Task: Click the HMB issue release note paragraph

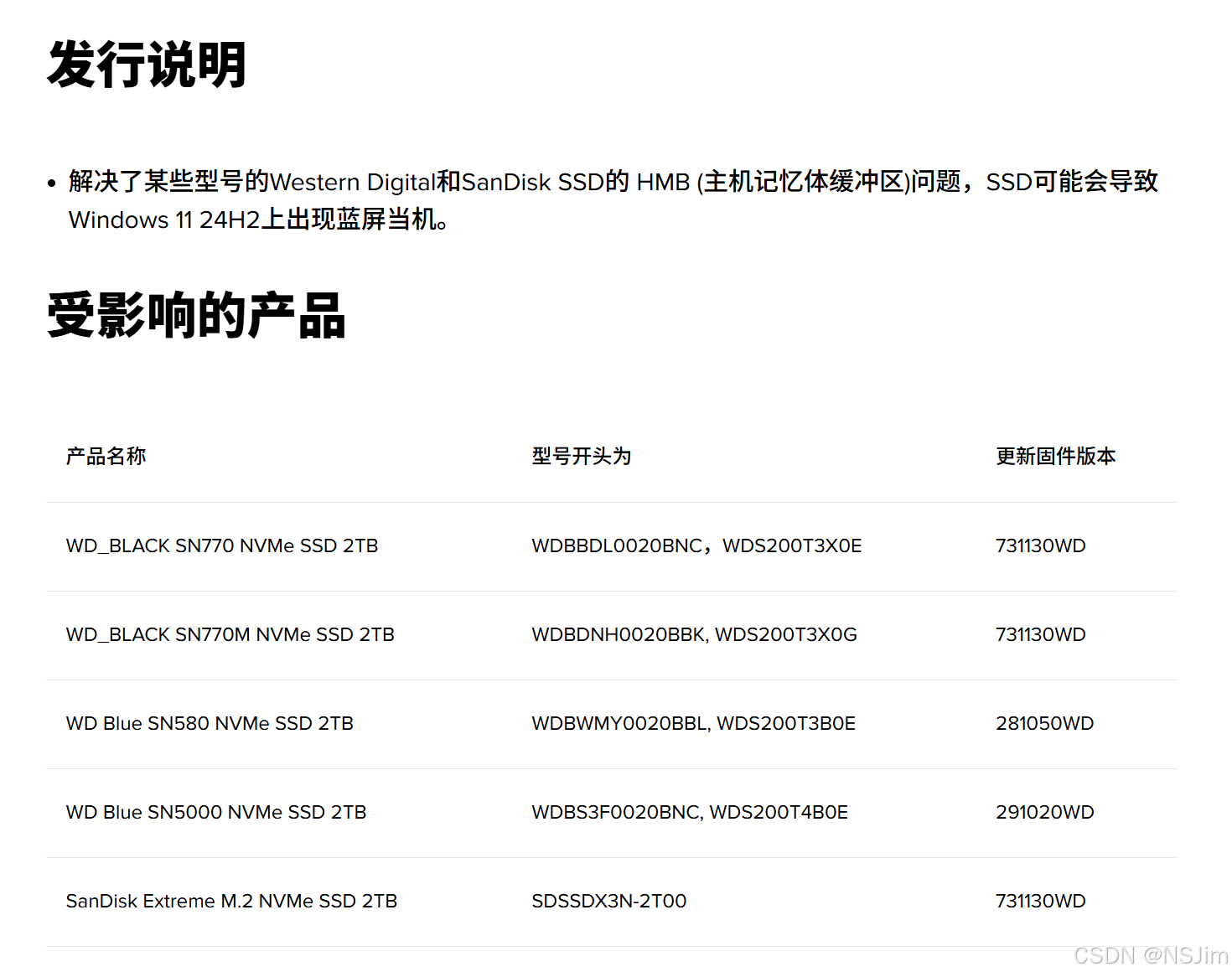Action: click(613, 200)
